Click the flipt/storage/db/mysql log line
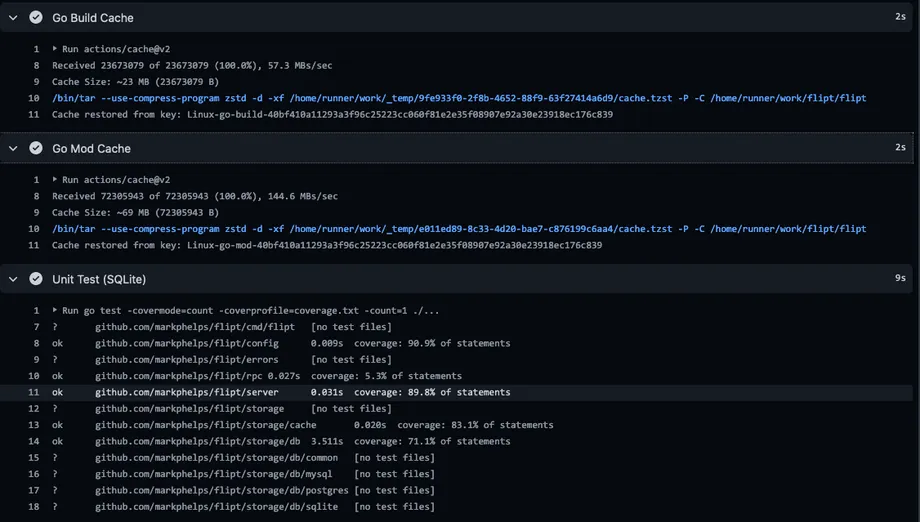Image resolution: width=920 pixels, height=522 pixels. click(x=243, y=474)
